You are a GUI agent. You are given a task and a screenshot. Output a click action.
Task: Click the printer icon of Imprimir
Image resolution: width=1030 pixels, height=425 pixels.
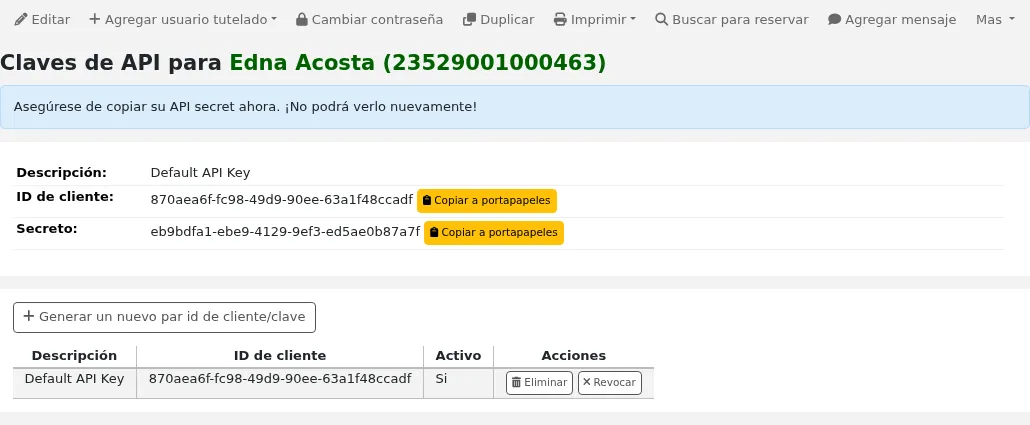(560, 20)
